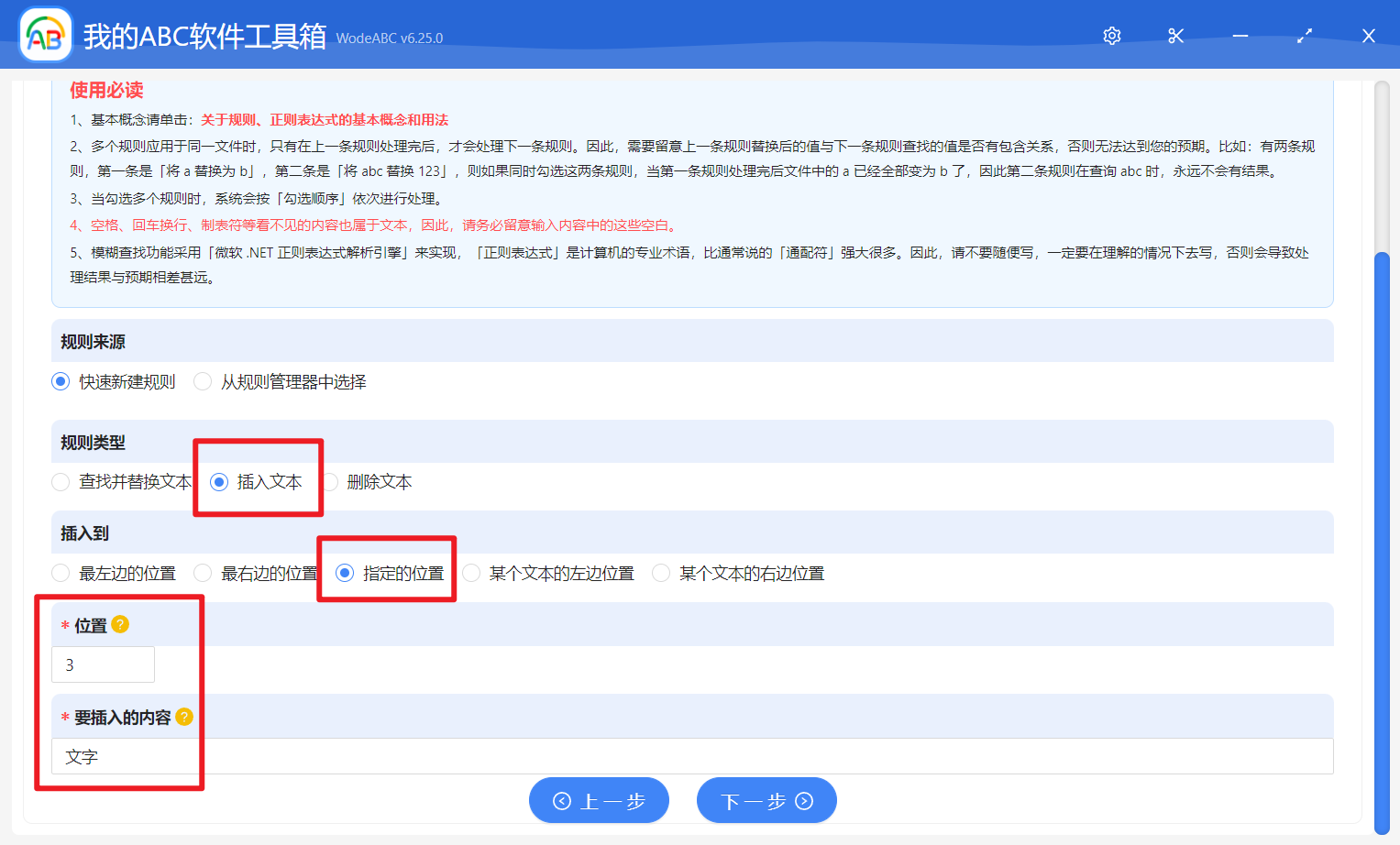Click inside the 位置 number input field
1400x845 pixels.
pos(102,664)
